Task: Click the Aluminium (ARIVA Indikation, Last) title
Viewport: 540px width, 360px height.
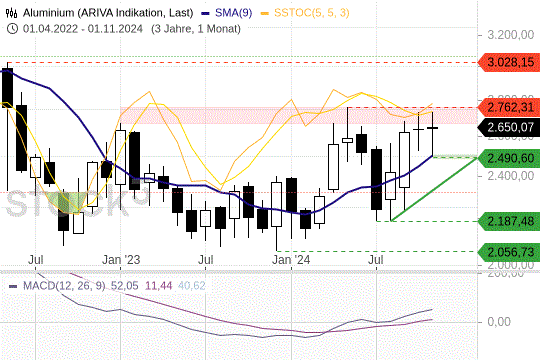Action: (x=108, y=13)
